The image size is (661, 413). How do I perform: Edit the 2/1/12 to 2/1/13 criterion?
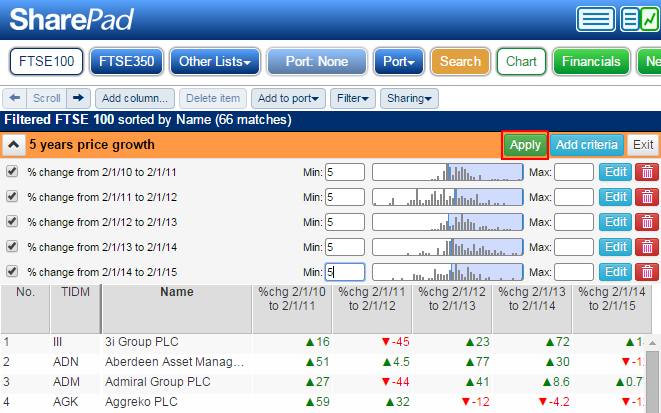pos(615,222)
